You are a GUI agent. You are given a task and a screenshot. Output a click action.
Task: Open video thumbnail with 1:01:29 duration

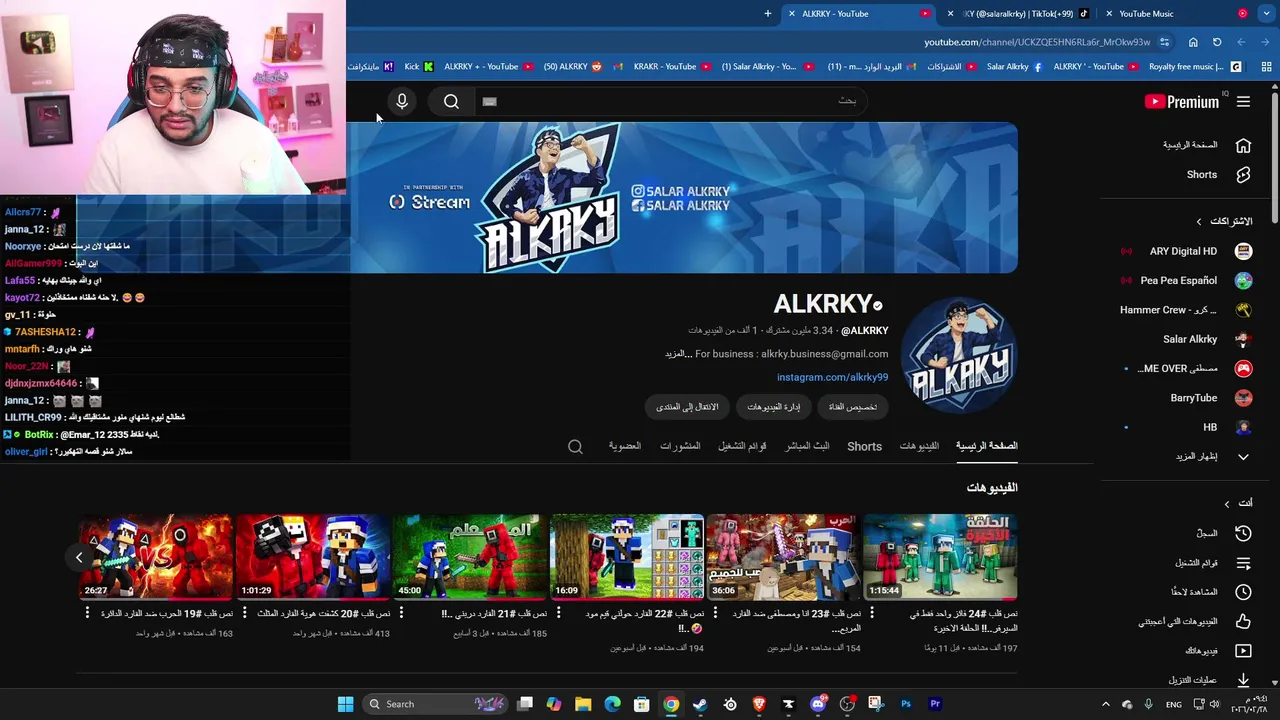tap(313, 557)
